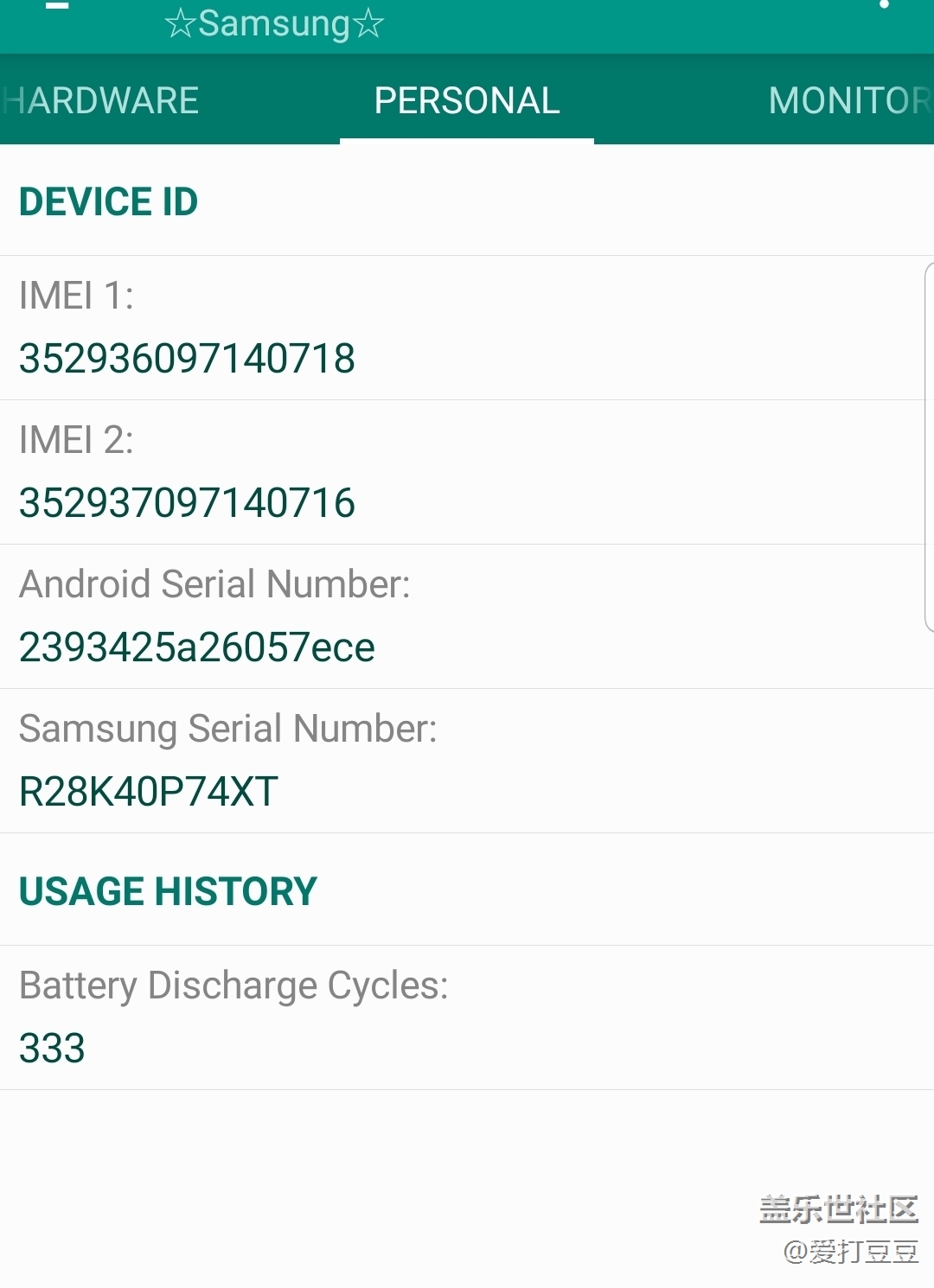934x1288 pixels.
Task: Open the overflow options menu at top-right
Action: [x=884, y=5]
